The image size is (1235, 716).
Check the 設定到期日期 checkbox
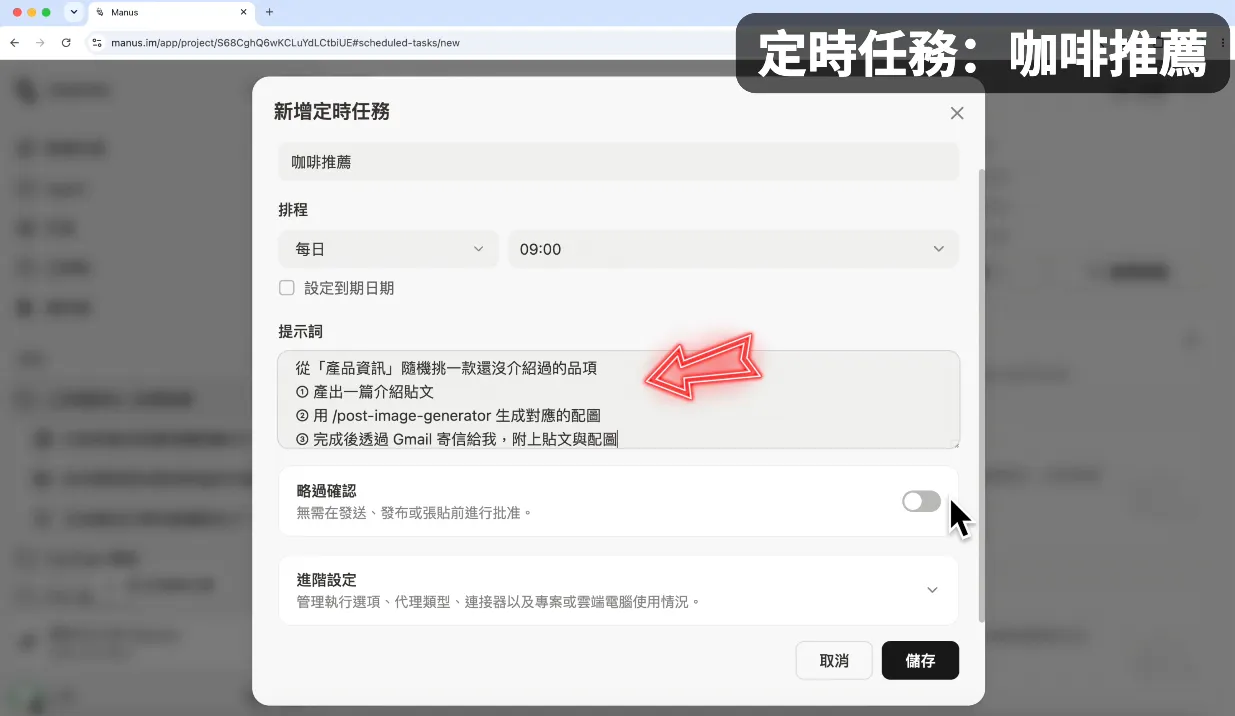287,288
